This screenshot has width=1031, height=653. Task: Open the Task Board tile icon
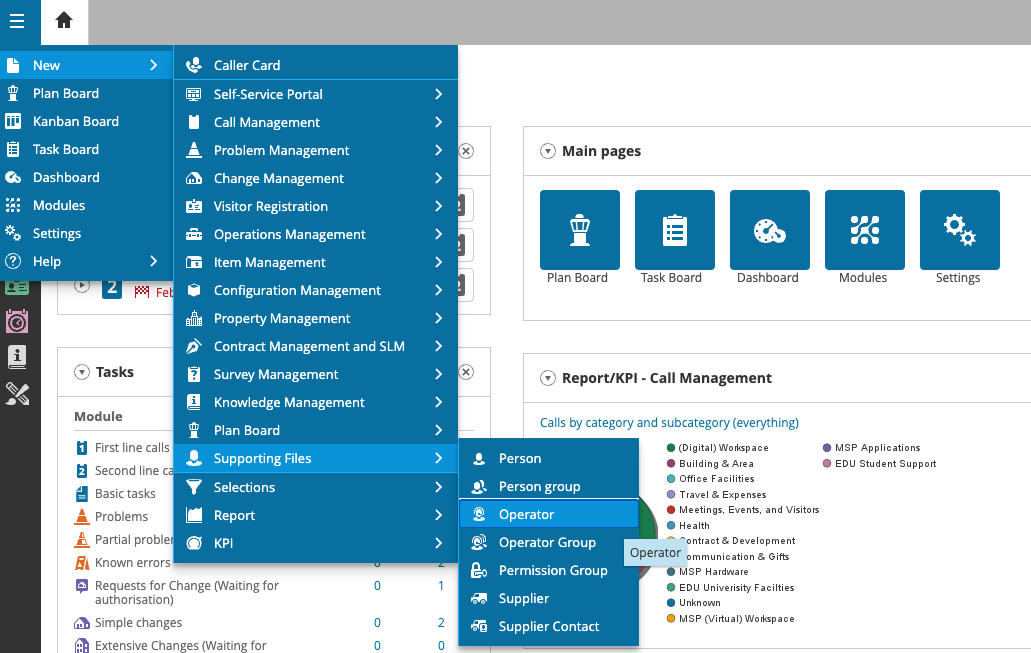[x=674, y=230]
